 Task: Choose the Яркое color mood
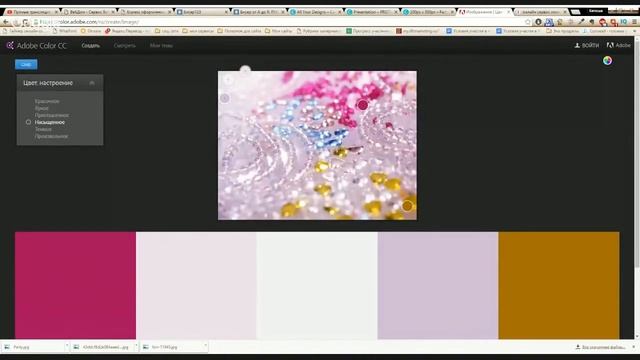click(42, 108)
